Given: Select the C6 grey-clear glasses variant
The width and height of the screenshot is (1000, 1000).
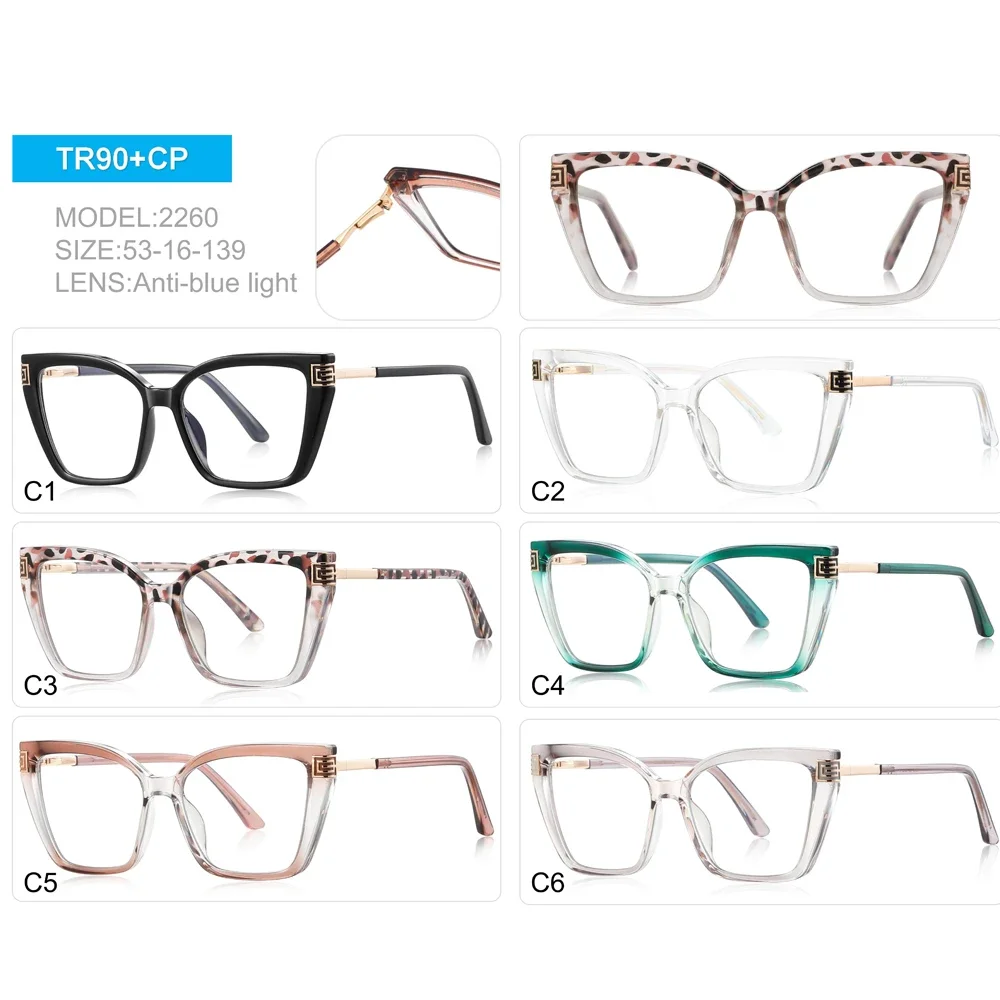Looking at the screenshot, I should tap(760, 811).
